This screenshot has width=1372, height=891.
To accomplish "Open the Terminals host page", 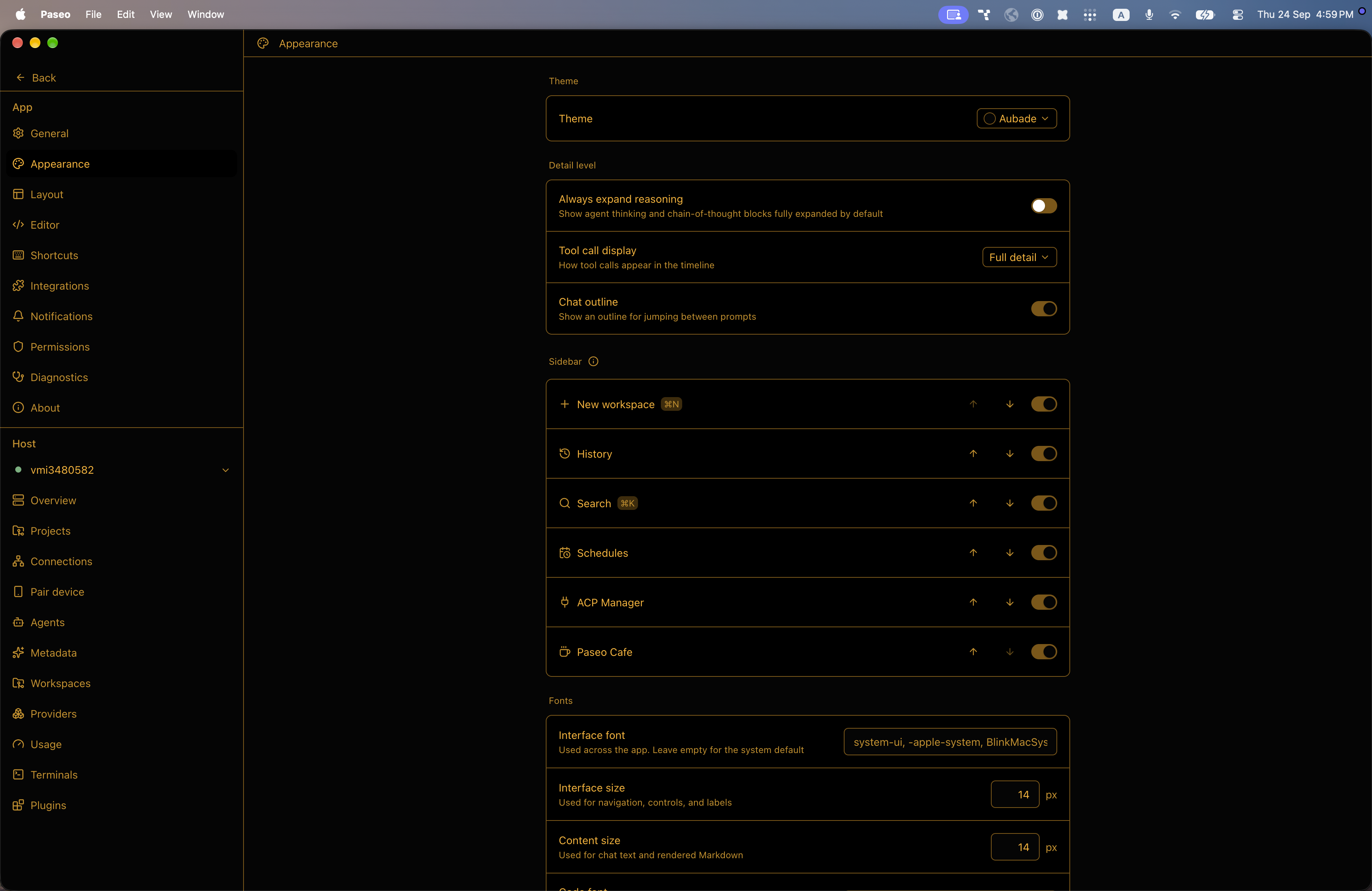I will pyautogui.click(x=121, y=775).
